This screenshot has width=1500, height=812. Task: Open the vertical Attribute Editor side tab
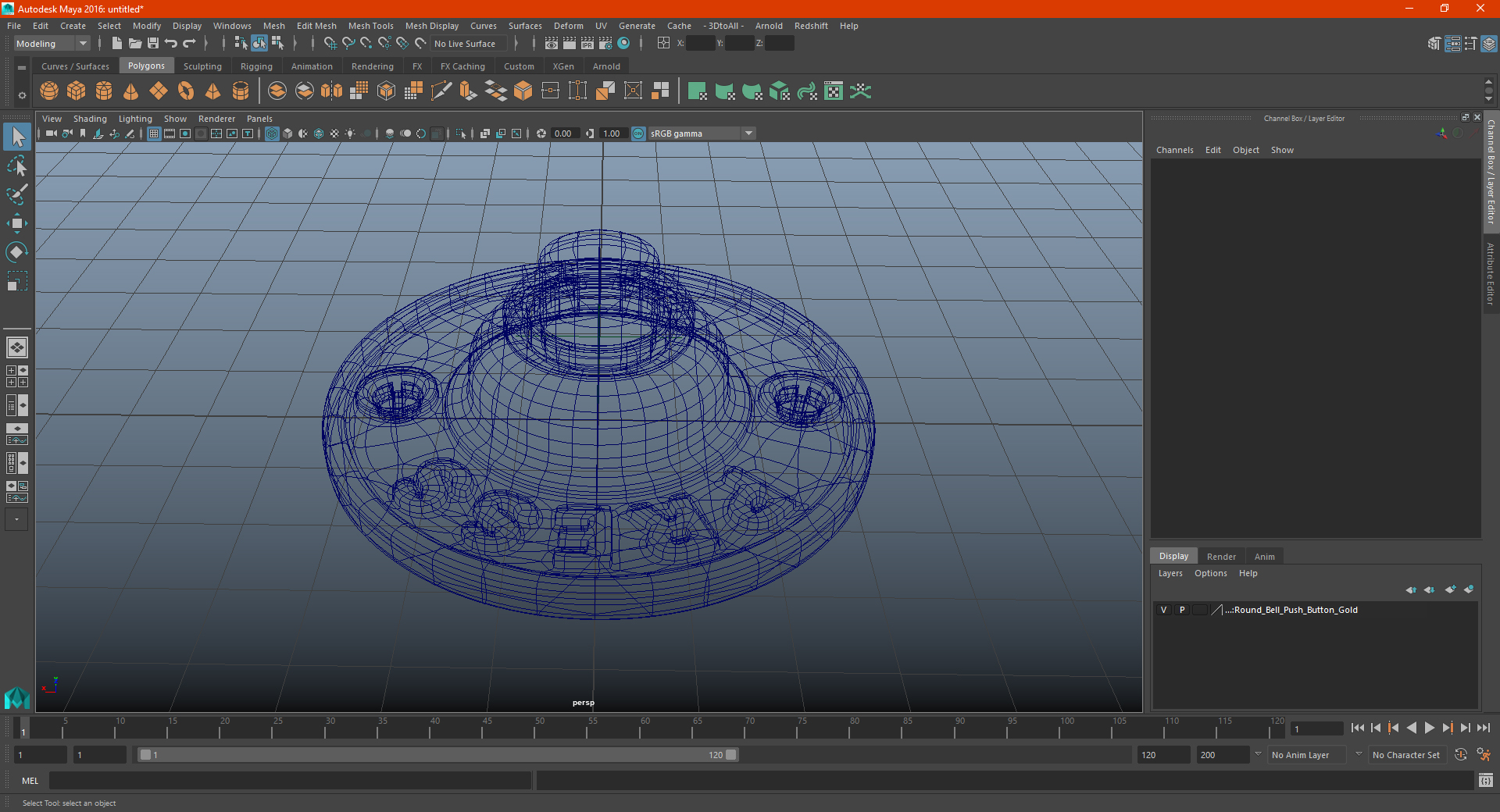click(x=1491, y=273)
